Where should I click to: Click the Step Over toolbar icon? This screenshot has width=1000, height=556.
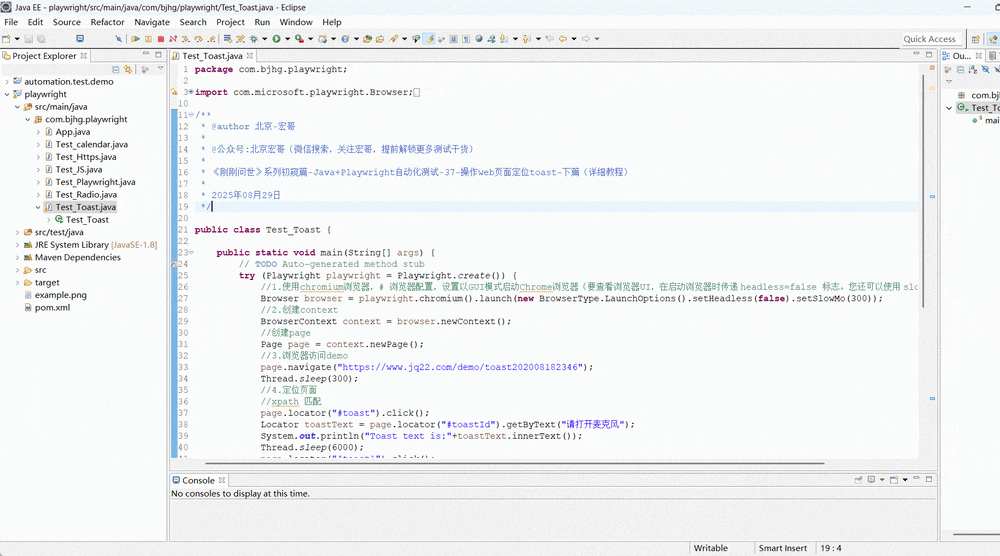coord(199,38)
